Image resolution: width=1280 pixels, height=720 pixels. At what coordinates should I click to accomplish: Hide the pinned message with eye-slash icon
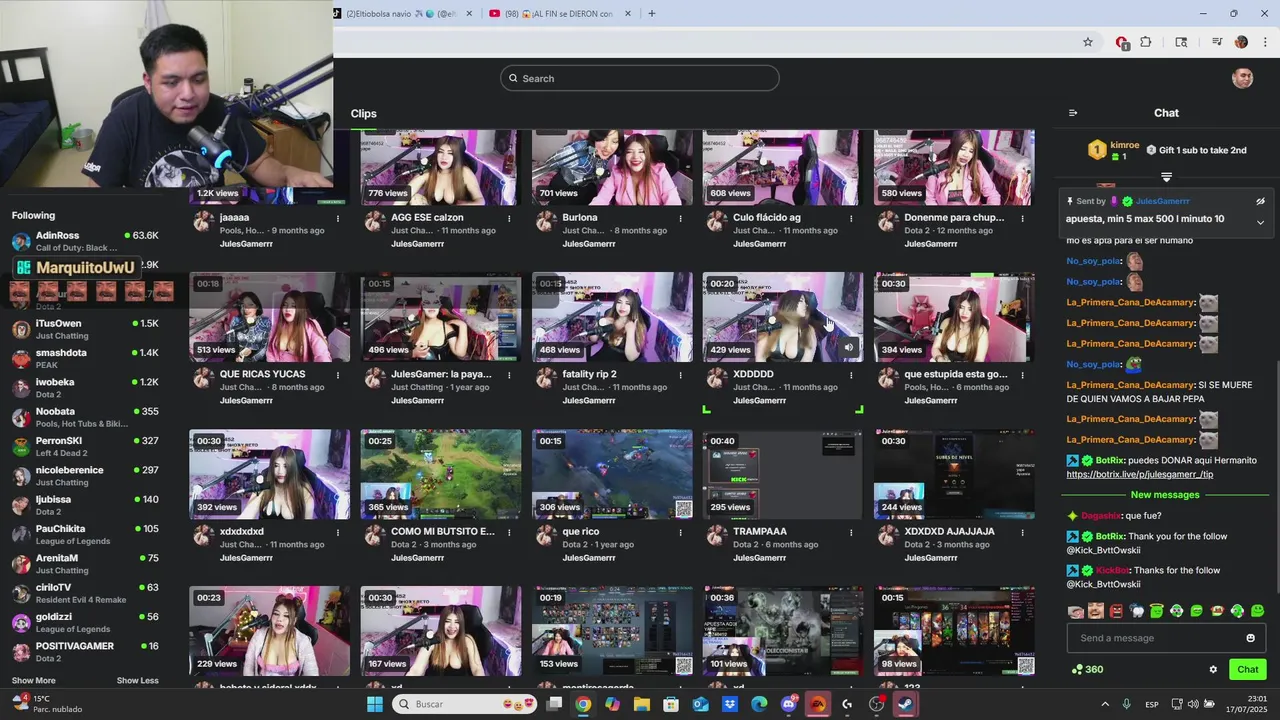point(1260,201)
